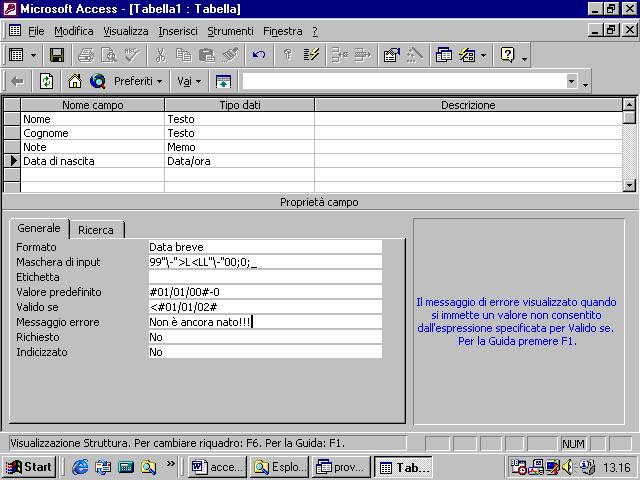The width and height of the screenshot is (640, 480).
Task: Launch Internet Explorer from Quick Launch
Action: pos(80,467)
